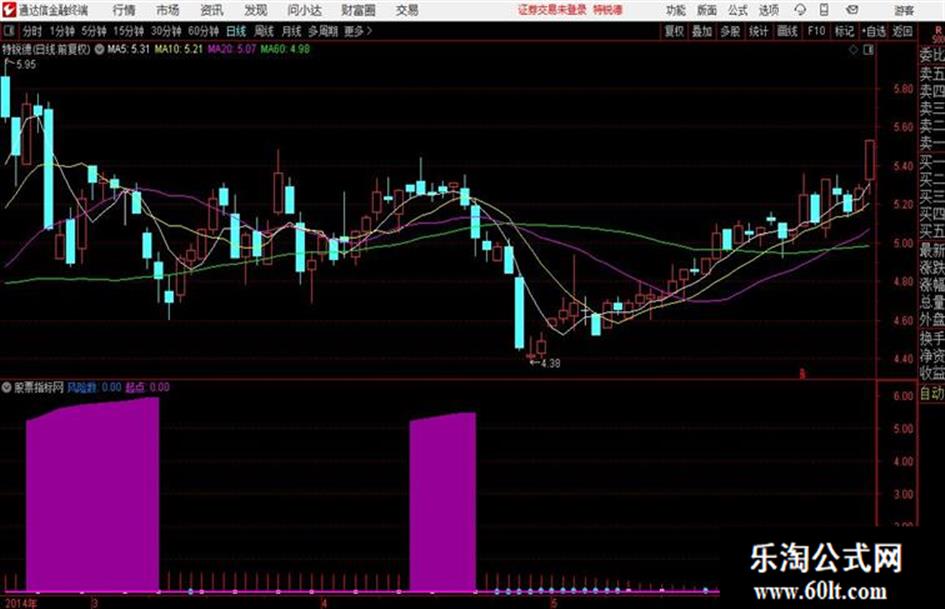Screen dimensions: 945x609
Task: Open the 多周期 multi-period view
Action: coord(323,31)
